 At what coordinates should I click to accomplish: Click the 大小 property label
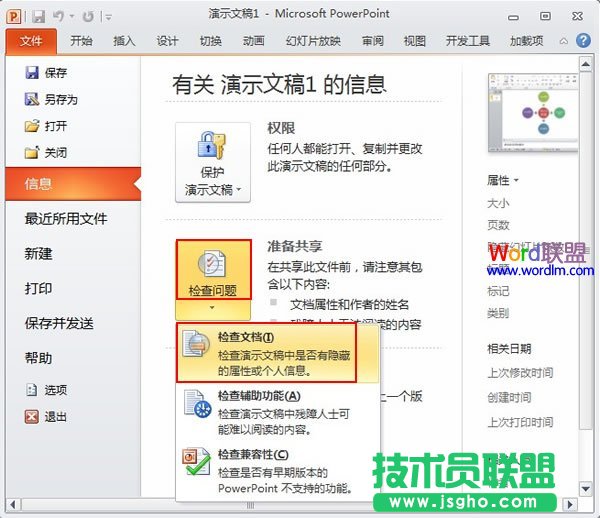click(x=498, y=203)
